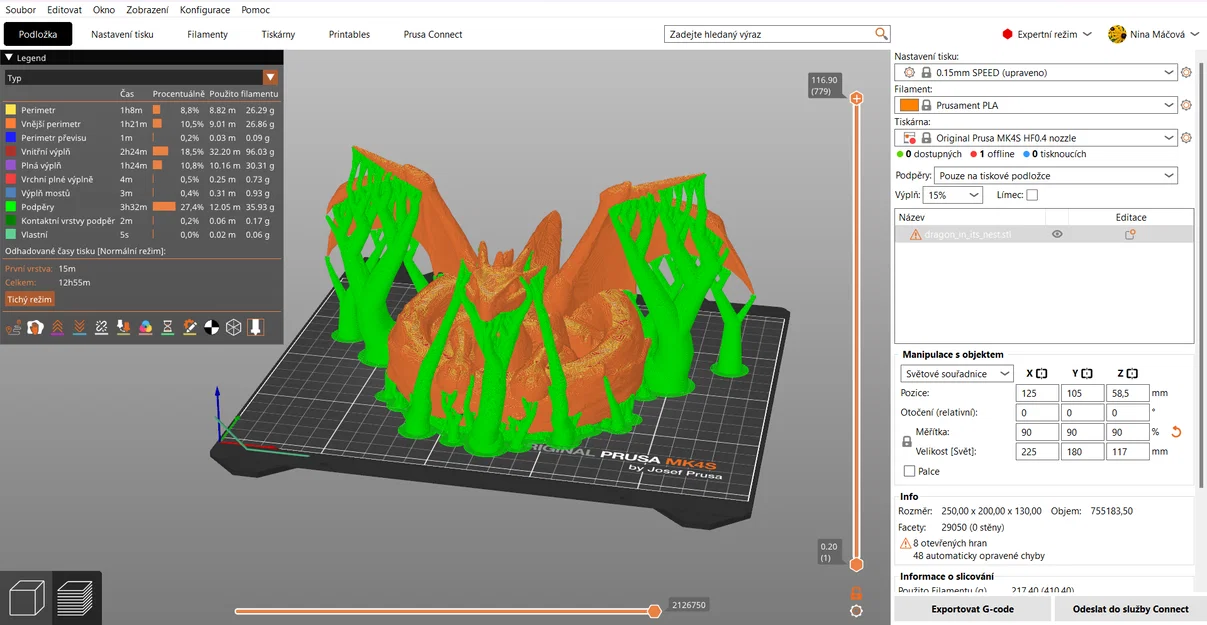Click Z axis mirror icon
The image size is (1207, 625).
point(1133,373)
